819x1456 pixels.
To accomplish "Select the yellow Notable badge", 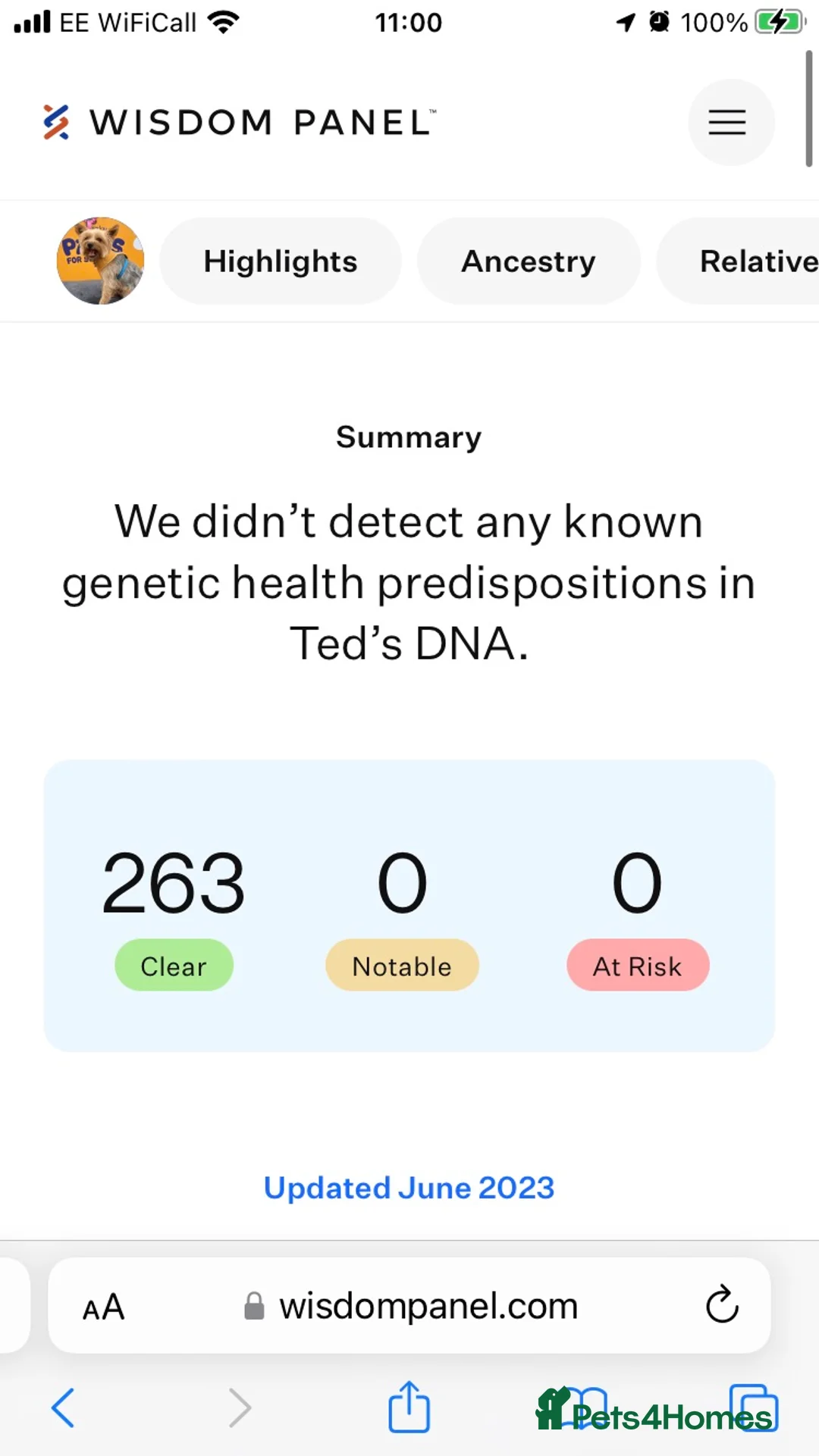I will tap(402, 966).
